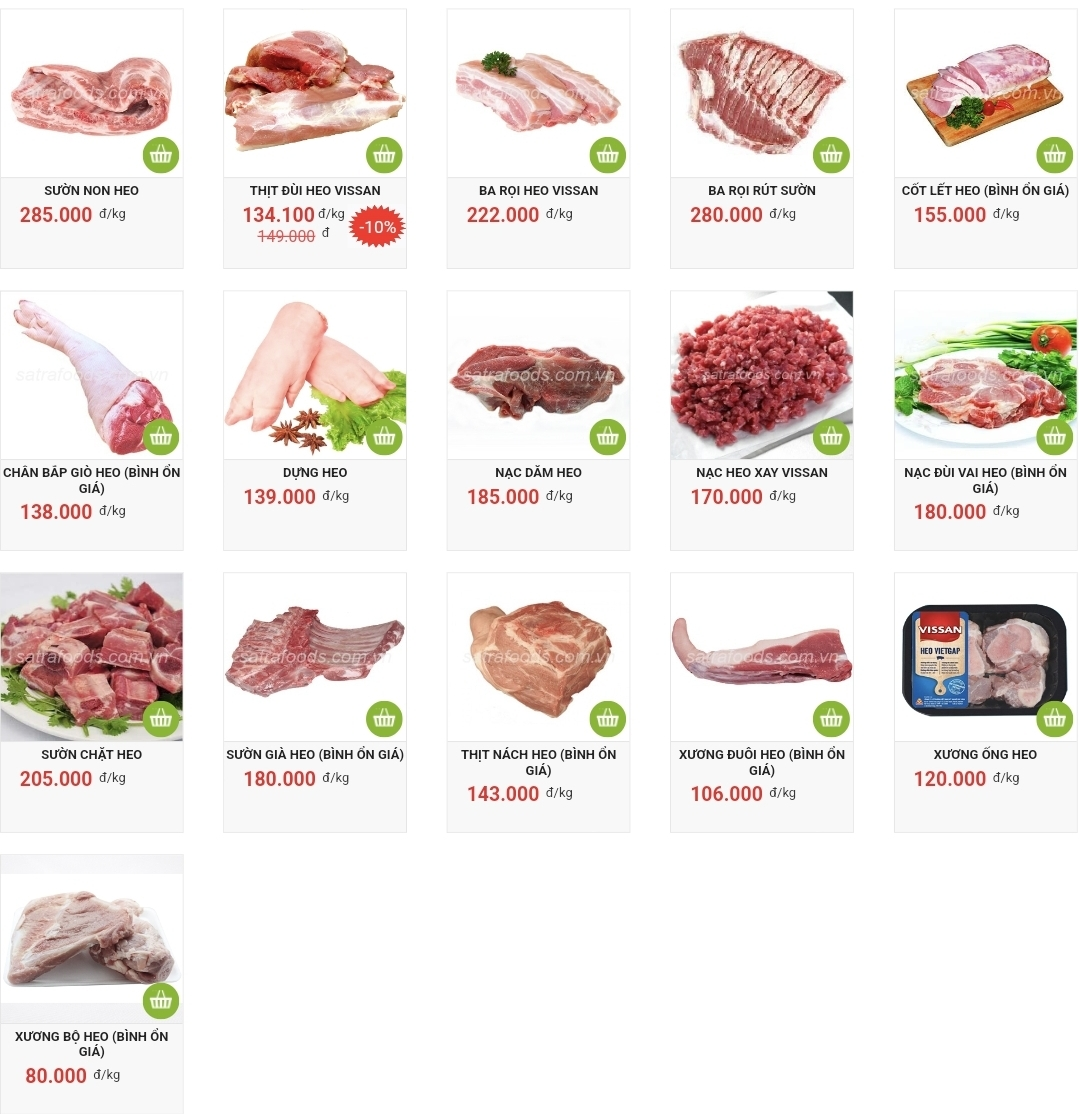Click the -10% discount badge
Image resolution: width=1079 pixels, height=1114 pixels.
377,227
